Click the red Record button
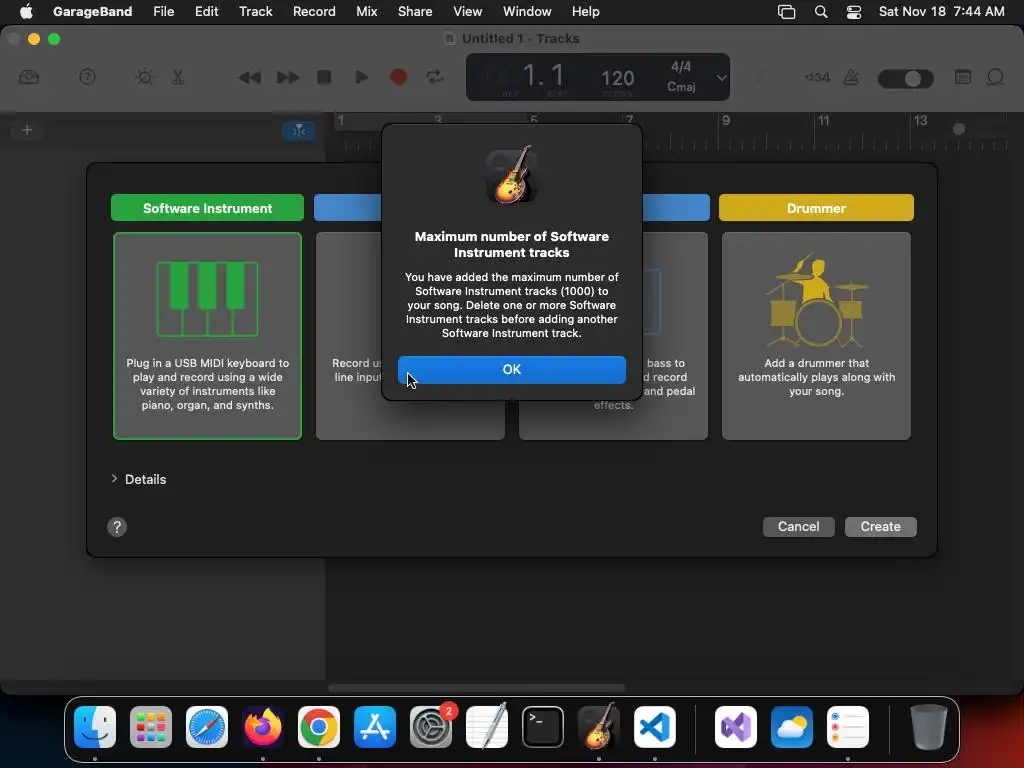 coord(398,77)
